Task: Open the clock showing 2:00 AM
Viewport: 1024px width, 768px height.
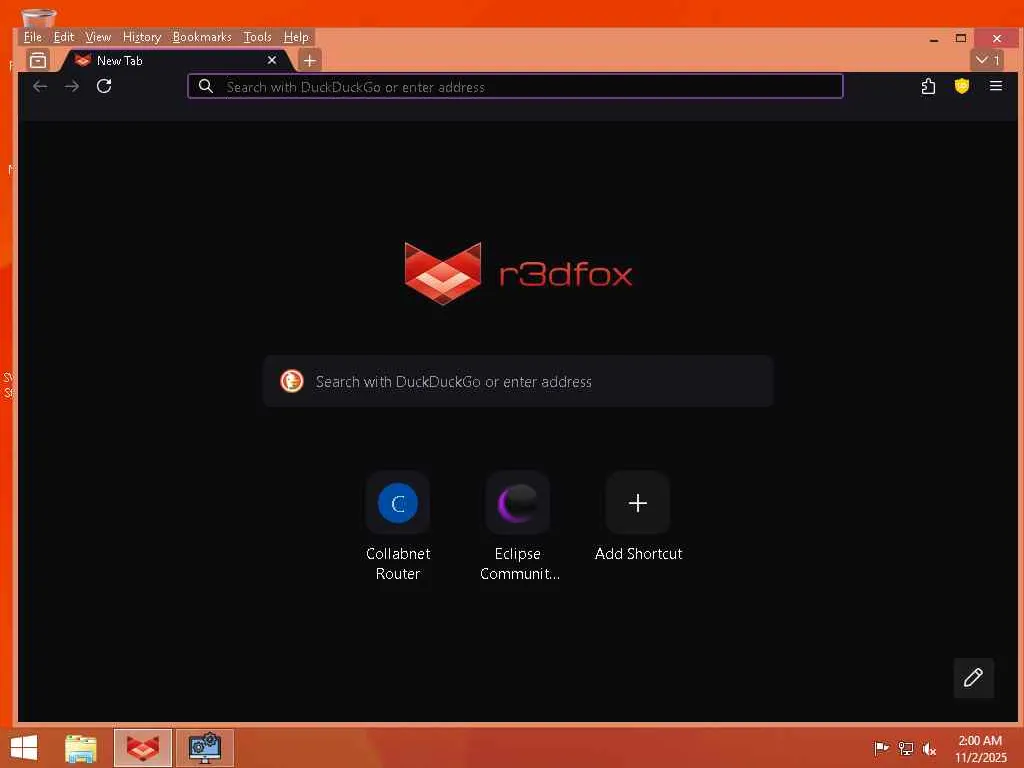Action: tap(980, 748)
